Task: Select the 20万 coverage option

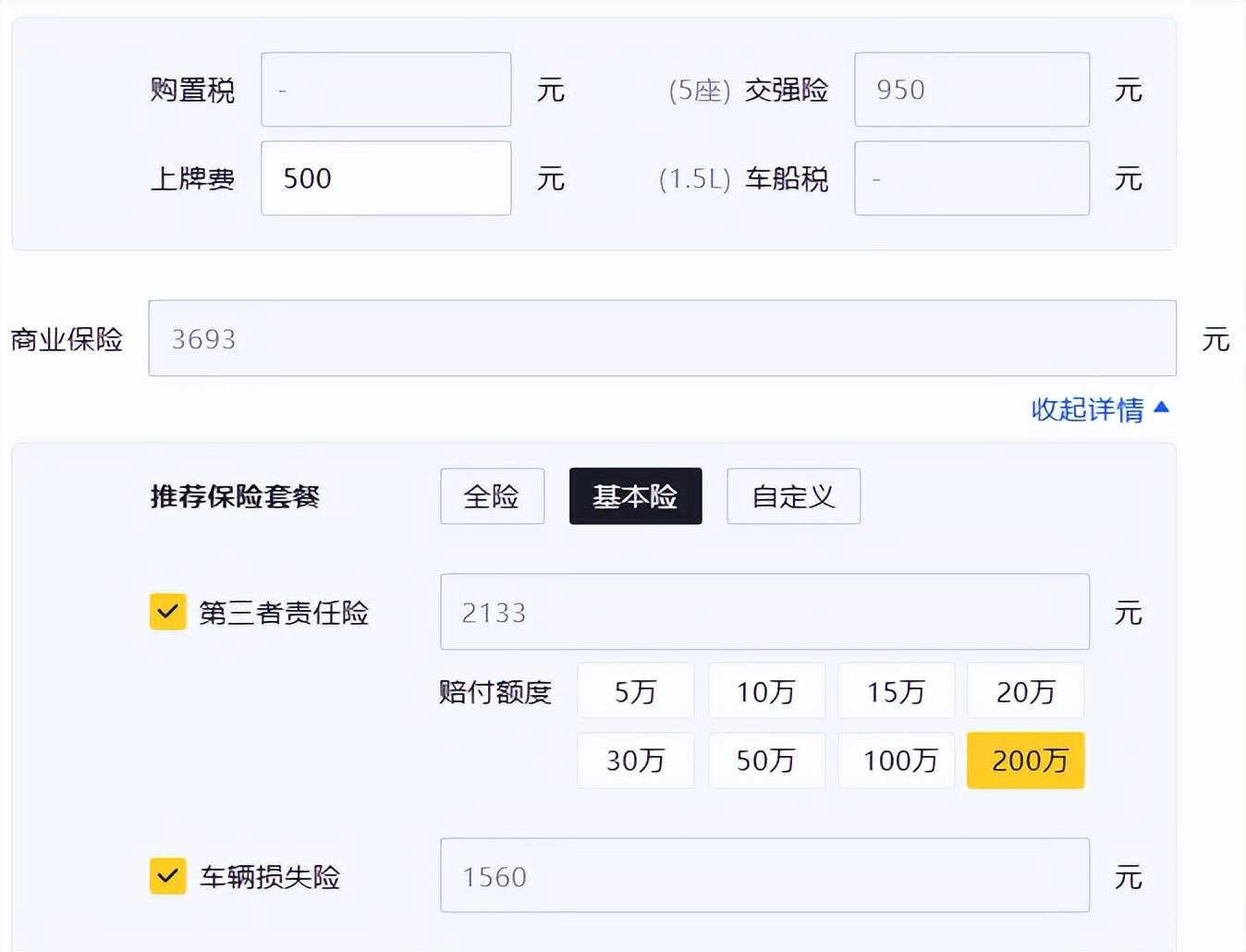Action: 1025,690
